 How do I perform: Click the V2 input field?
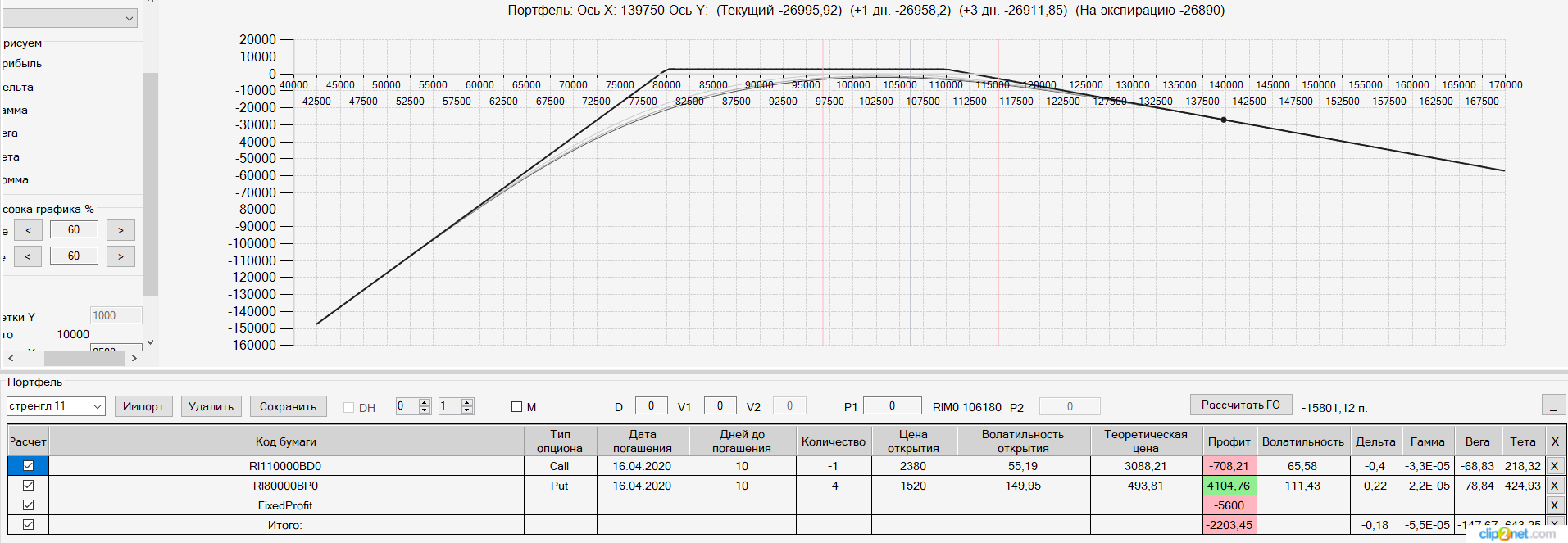tap(789, 405)
